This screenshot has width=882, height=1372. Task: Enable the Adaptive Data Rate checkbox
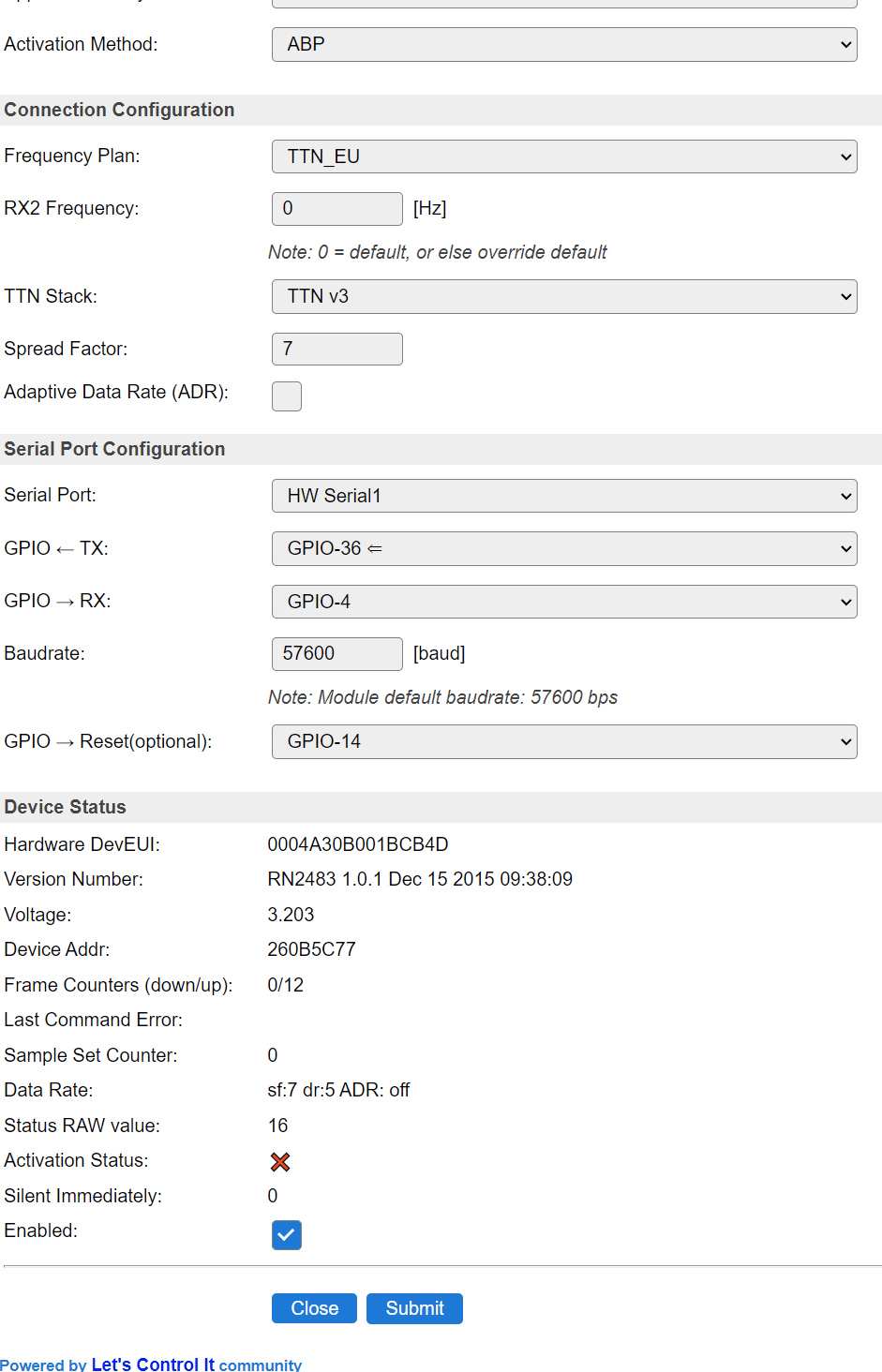point(287,396)
